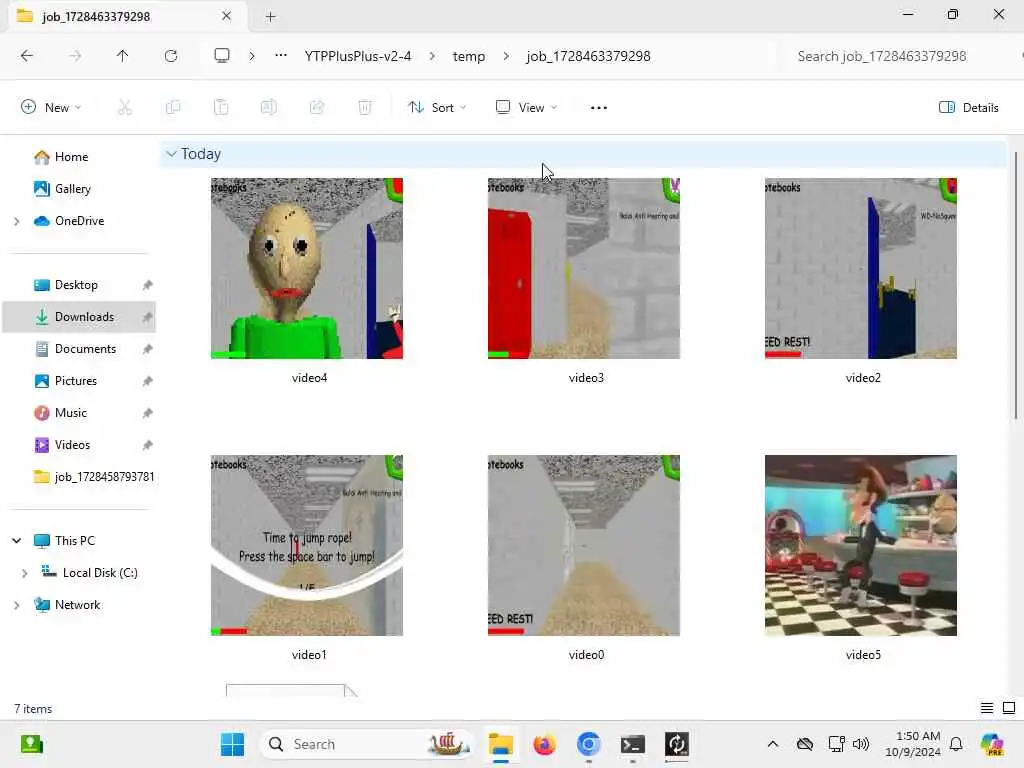Launch Firefox from taskbar
The image size is (1024, 768).
pyautogui.click(x=544, y=744)
